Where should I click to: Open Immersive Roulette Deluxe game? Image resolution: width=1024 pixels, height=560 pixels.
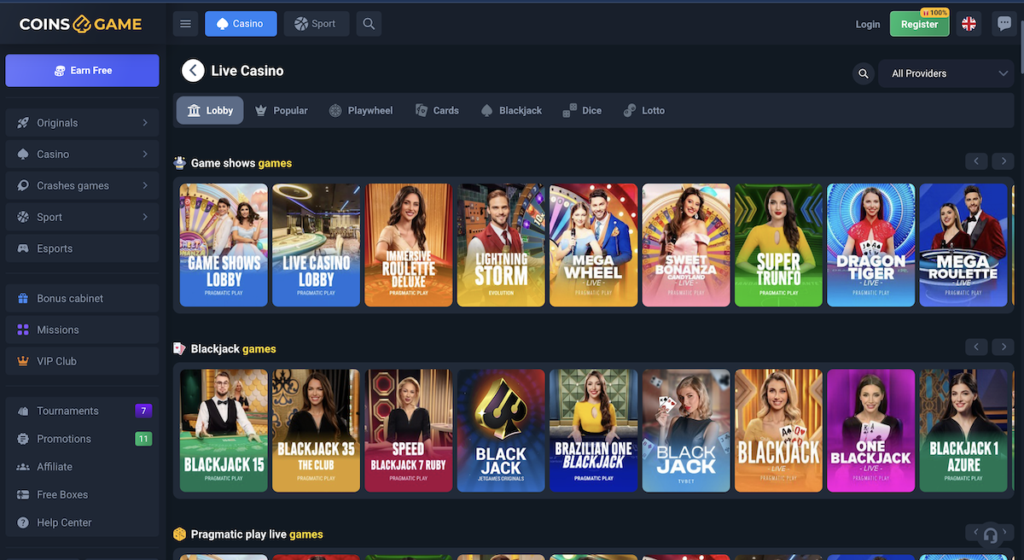click(408, 245)
